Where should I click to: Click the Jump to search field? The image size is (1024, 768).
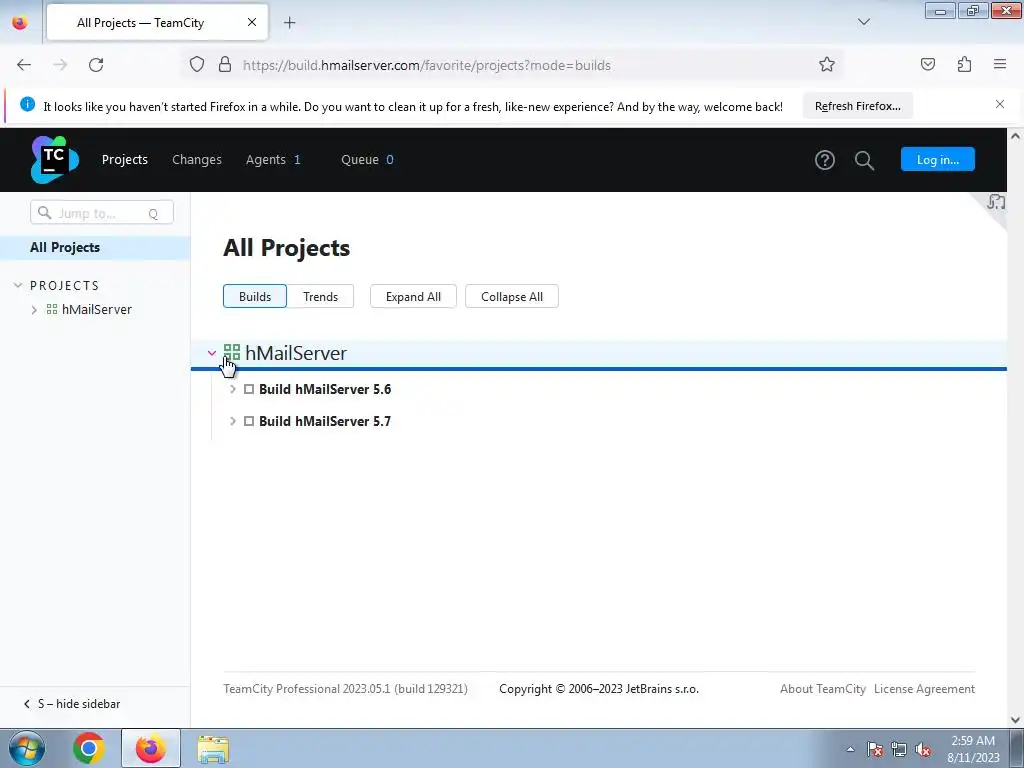point(102,213)
